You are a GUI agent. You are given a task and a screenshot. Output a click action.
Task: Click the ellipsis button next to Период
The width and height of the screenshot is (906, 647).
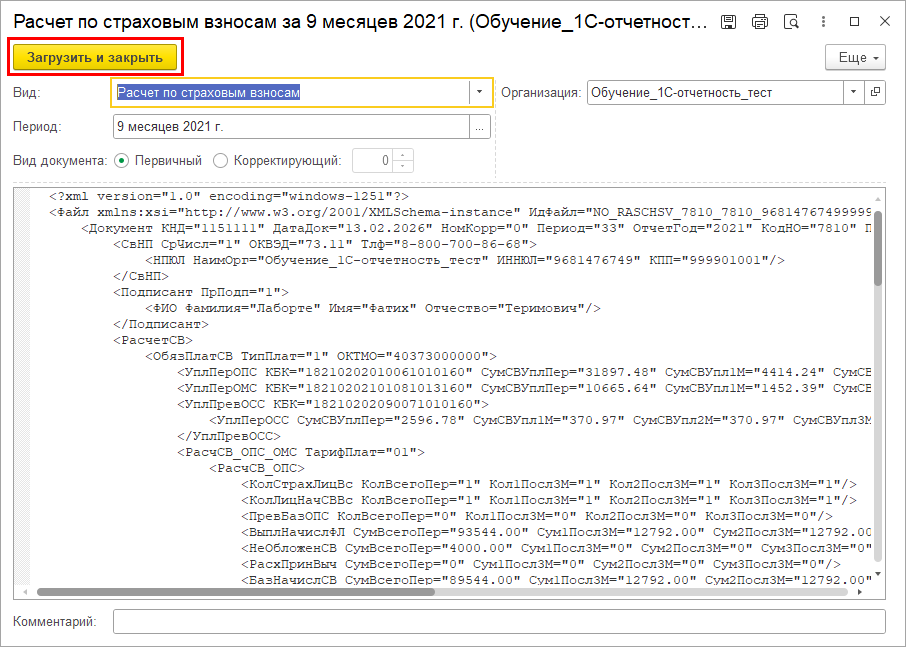click(x=481, y=127)
